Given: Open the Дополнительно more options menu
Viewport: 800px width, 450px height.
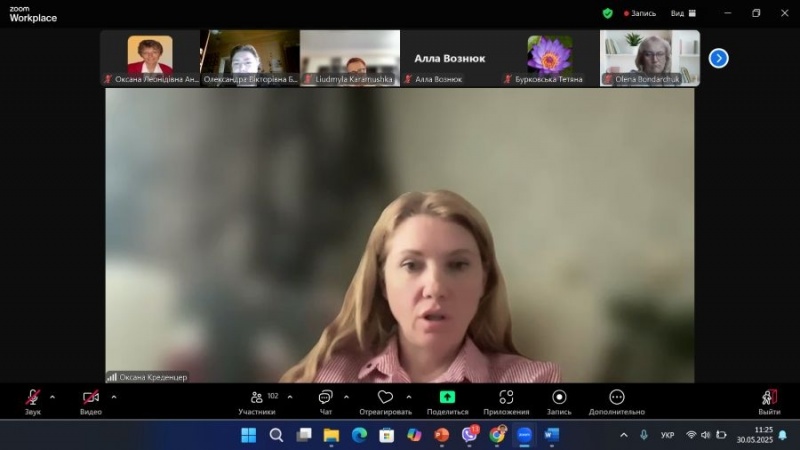Looking at the screenshot, I should pos(617,398).
